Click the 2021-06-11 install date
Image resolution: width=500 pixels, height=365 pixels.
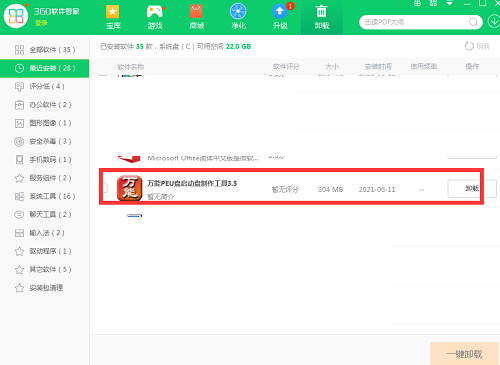click(377, 190)
